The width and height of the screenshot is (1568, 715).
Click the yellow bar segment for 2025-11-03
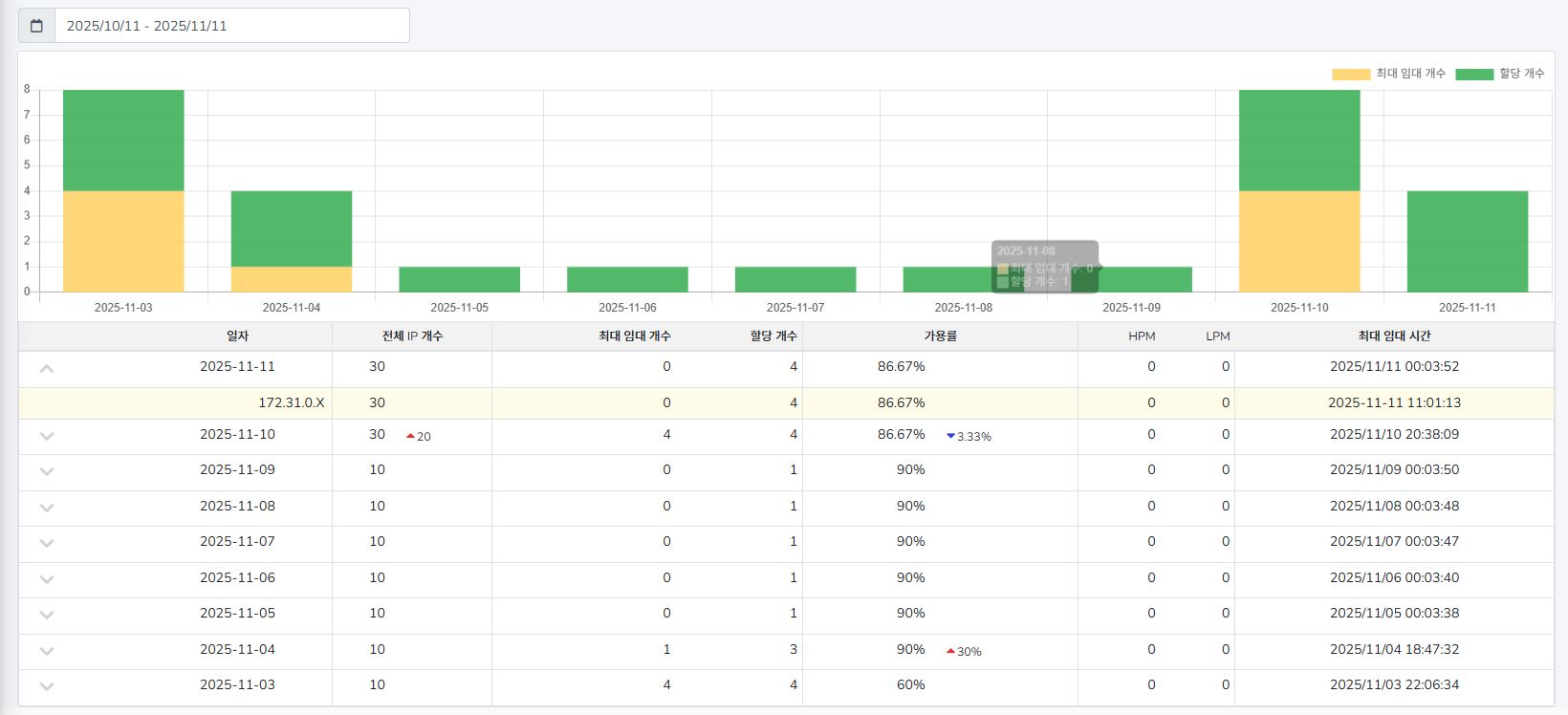(x=123, y=241)
